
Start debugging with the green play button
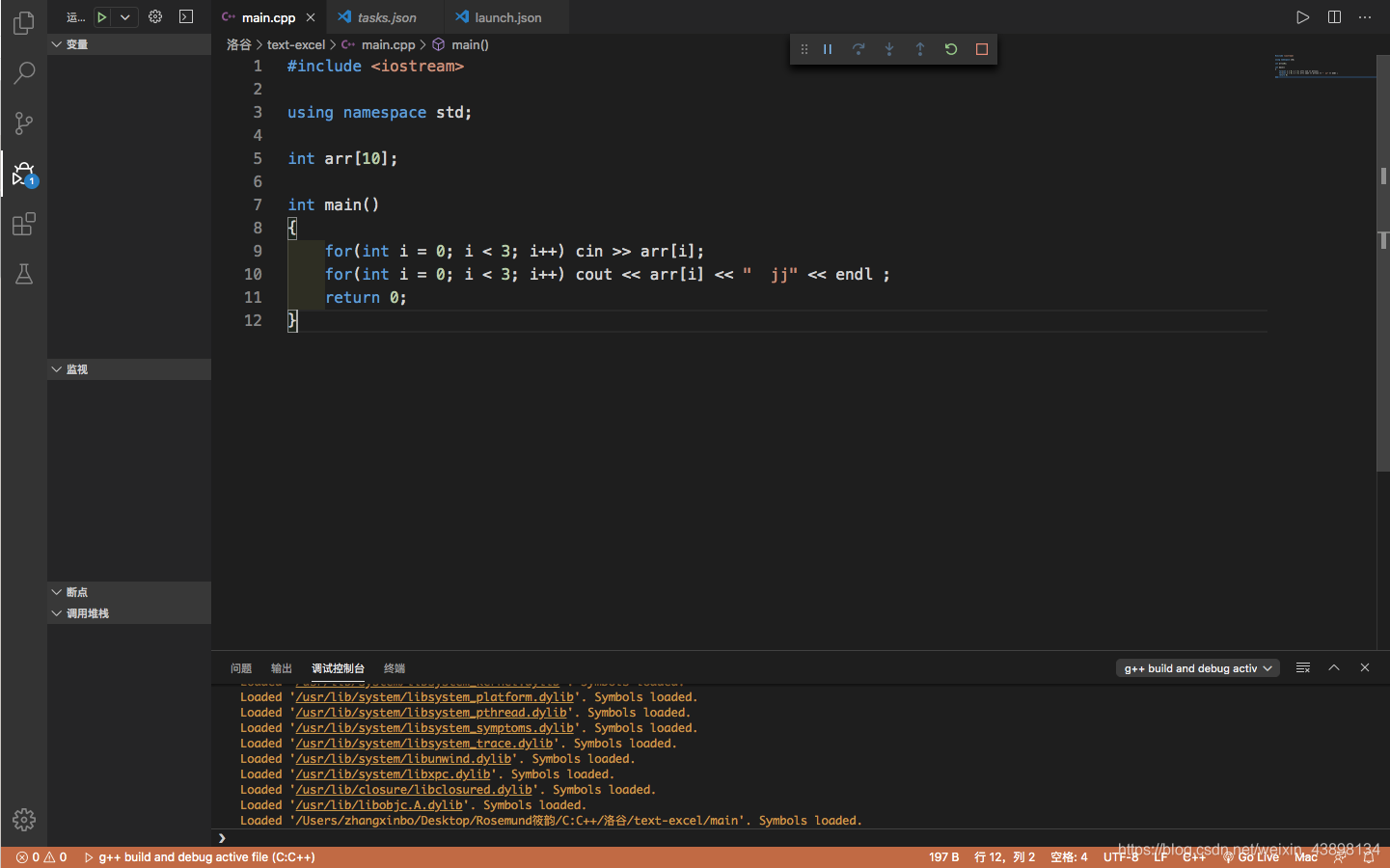point(101,16)
